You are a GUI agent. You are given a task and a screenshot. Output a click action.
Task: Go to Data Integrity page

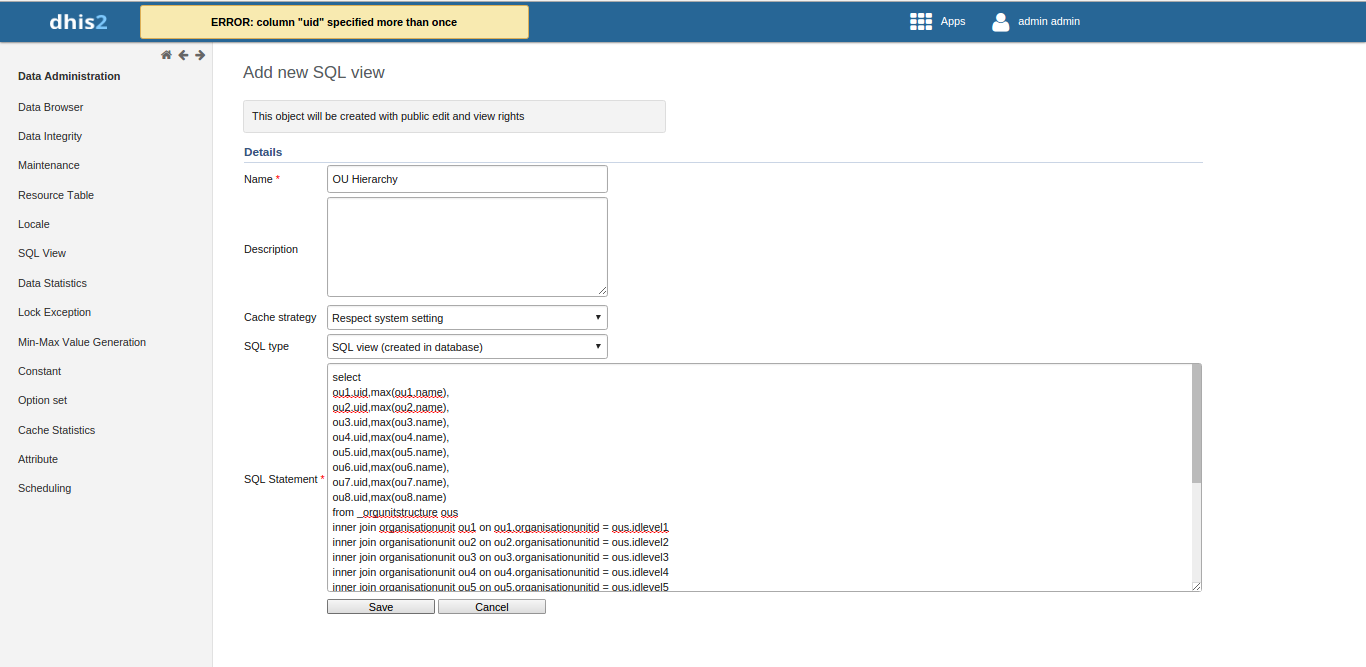tap(50, 136)
